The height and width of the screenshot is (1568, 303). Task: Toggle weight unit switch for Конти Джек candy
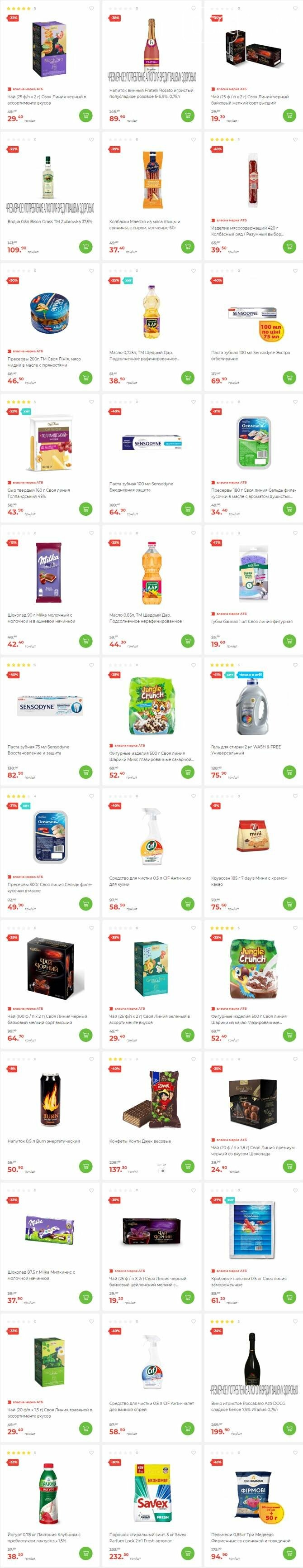pyautogui.click(x=161, y=1170)
